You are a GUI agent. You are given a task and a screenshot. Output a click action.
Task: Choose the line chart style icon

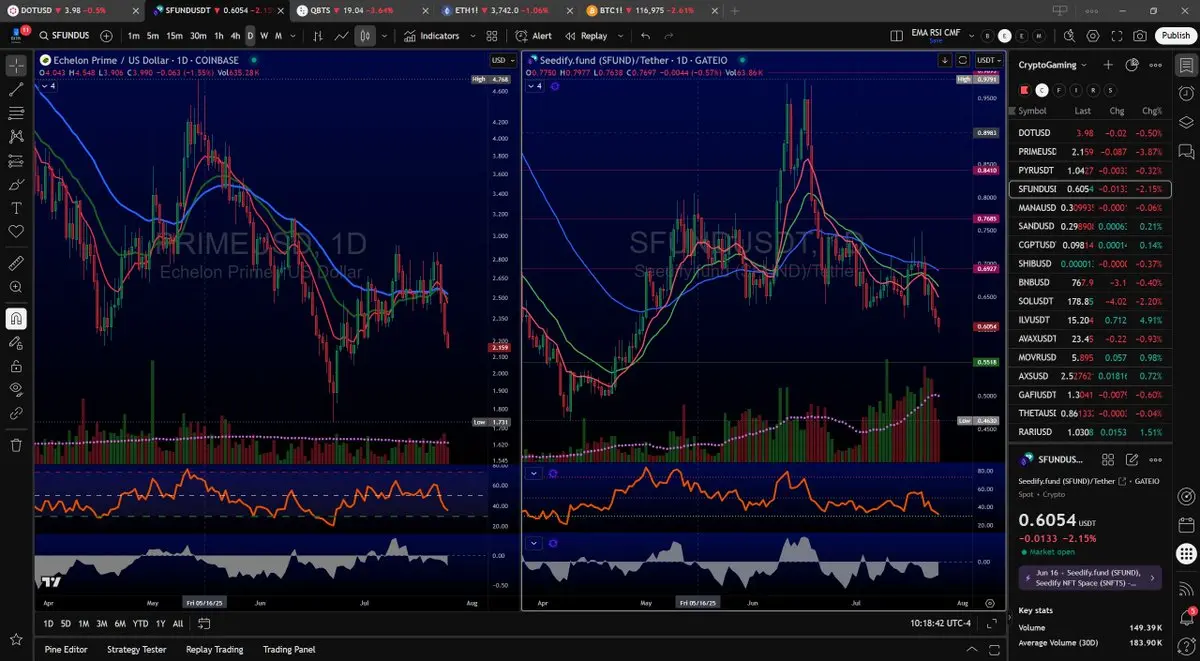coord(342,36)
